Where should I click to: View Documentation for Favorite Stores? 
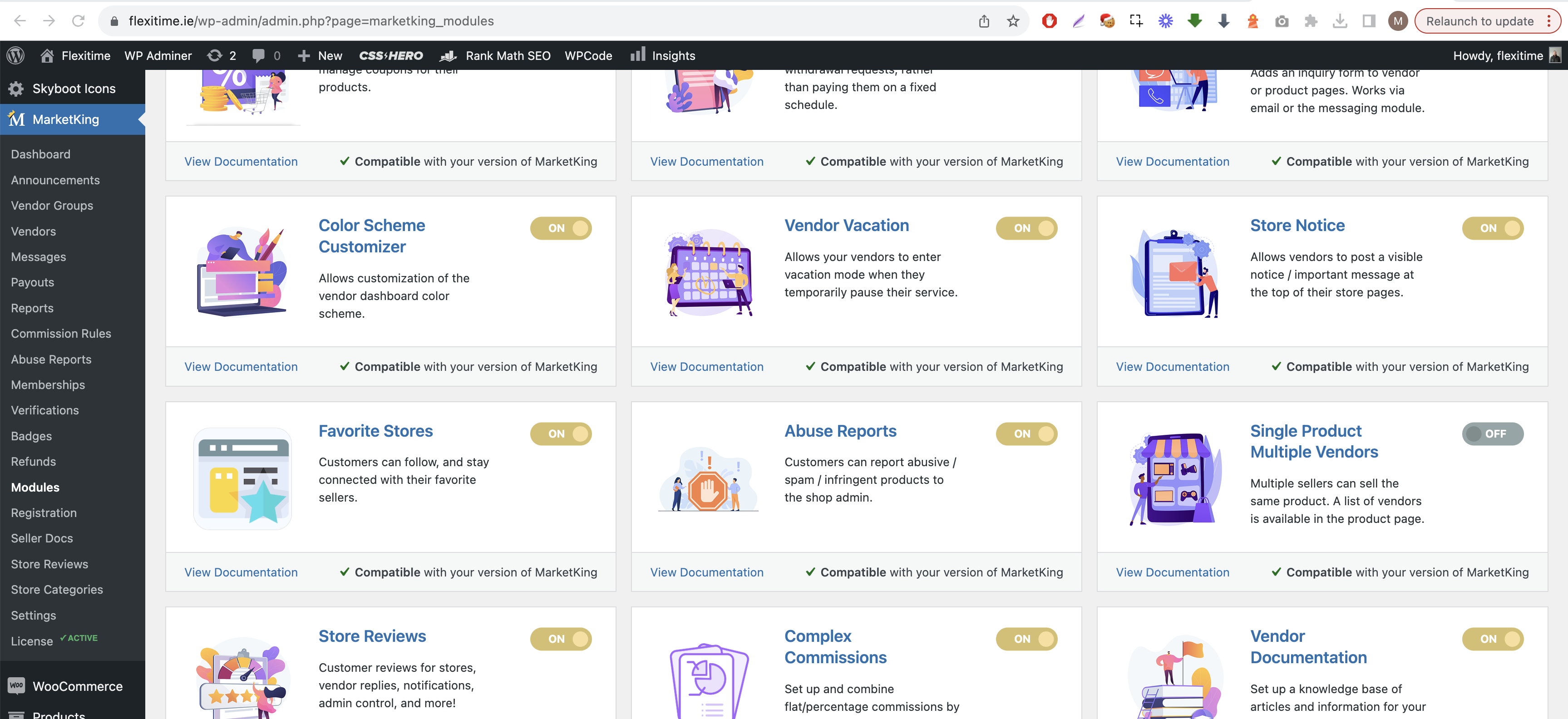coord(241,571)
